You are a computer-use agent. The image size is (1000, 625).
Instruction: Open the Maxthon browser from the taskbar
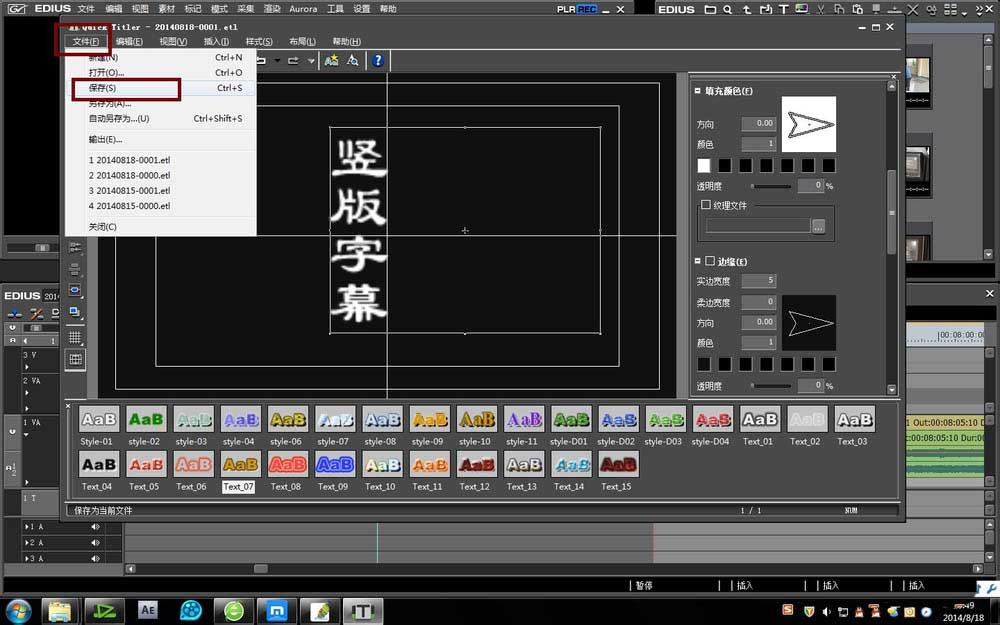pyautogui.click(x=276, y=611)
